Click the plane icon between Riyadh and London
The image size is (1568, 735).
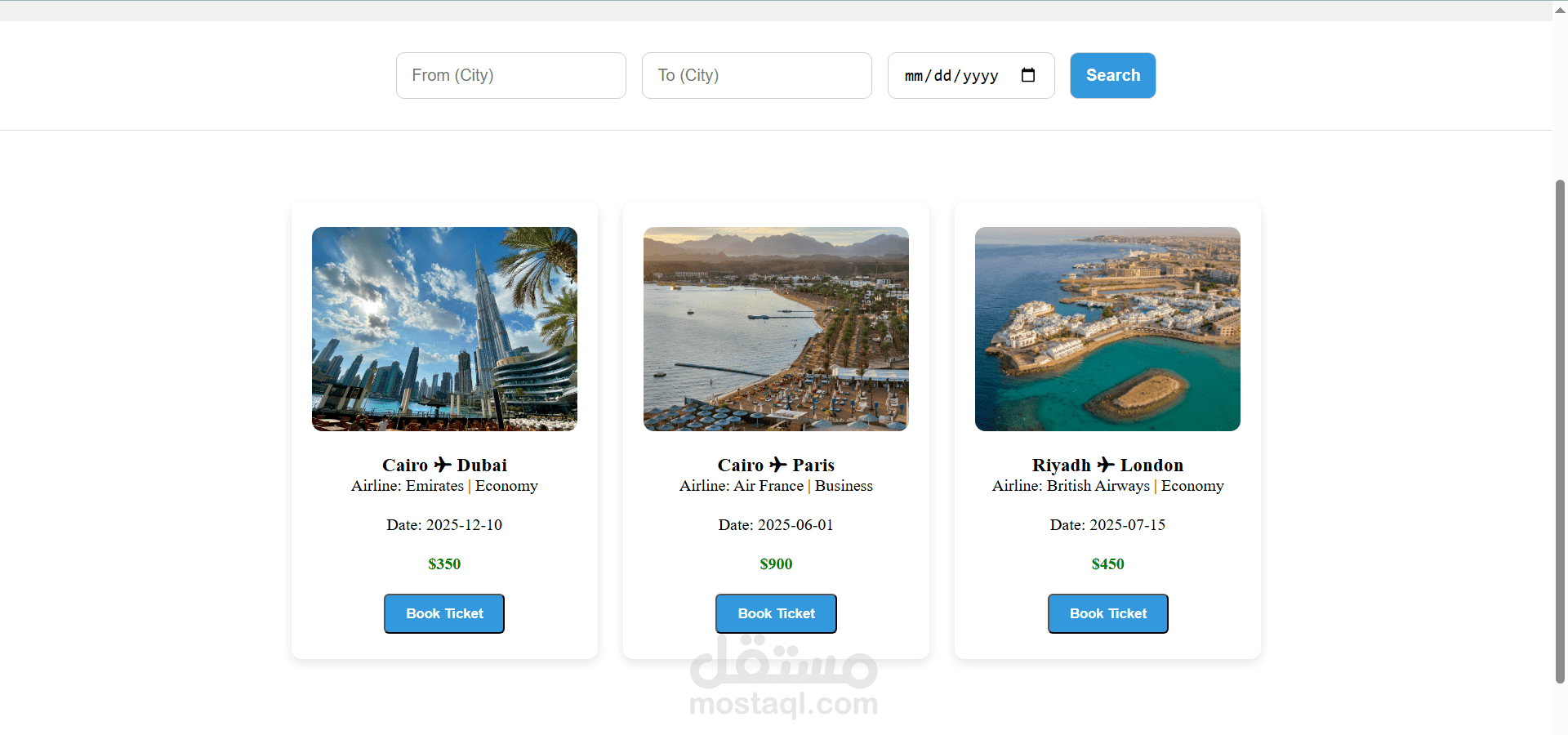pyautogui.click(x=1106, y=465)
